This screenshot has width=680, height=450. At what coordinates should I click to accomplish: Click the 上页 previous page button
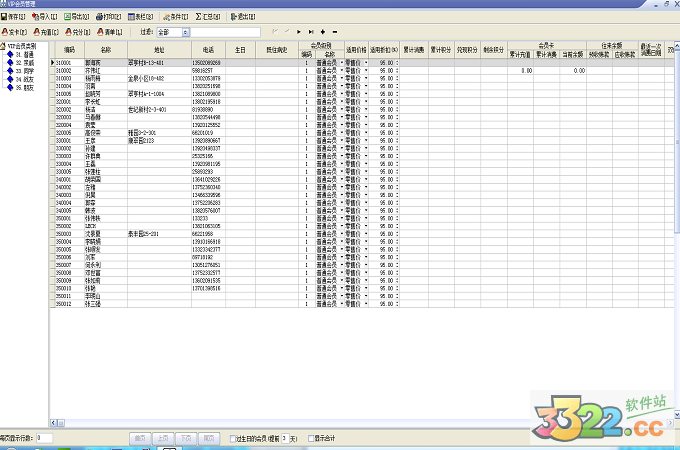point(163,438)
